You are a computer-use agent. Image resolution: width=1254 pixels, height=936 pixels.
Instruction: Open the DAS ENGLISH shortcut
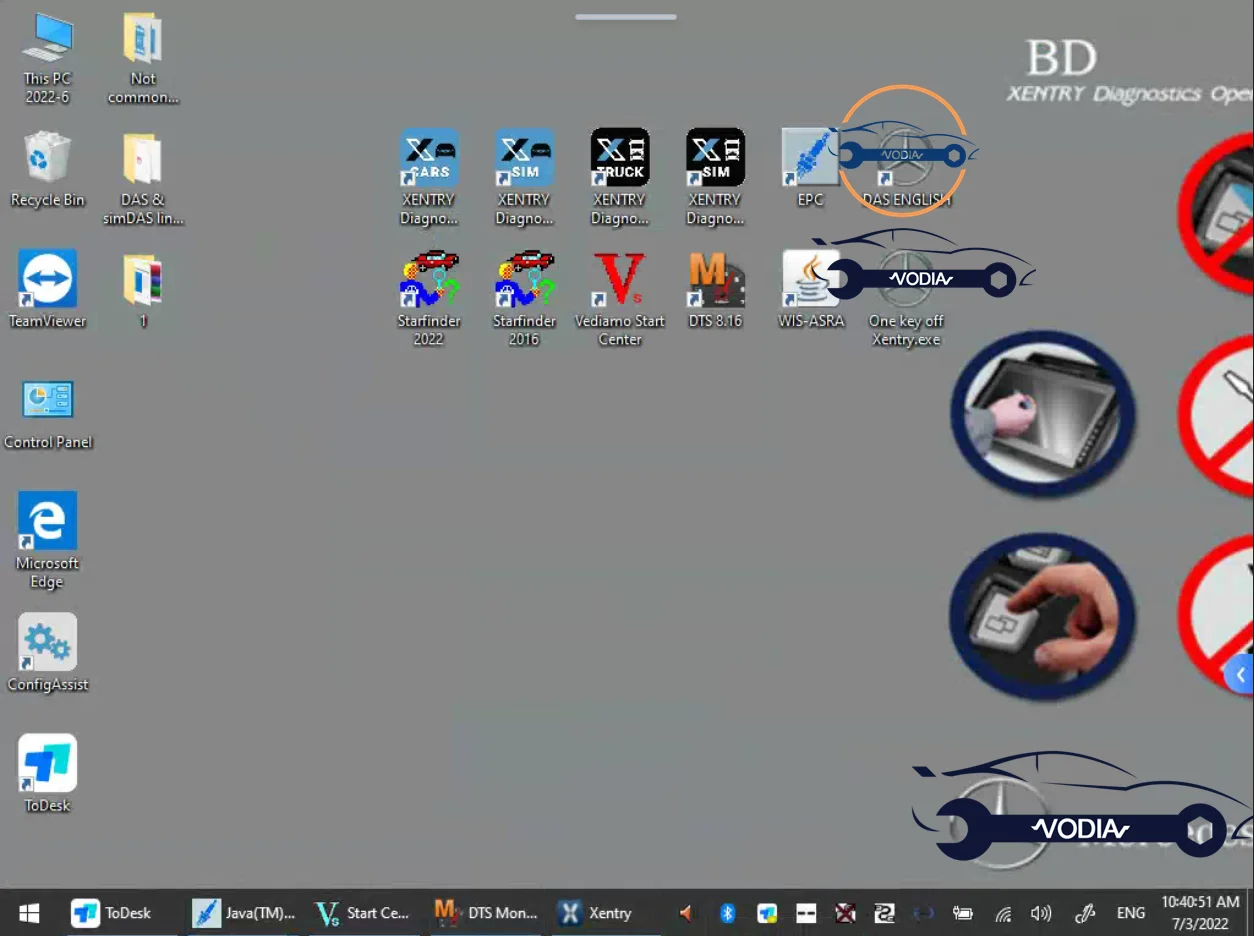tap(906, 167)
